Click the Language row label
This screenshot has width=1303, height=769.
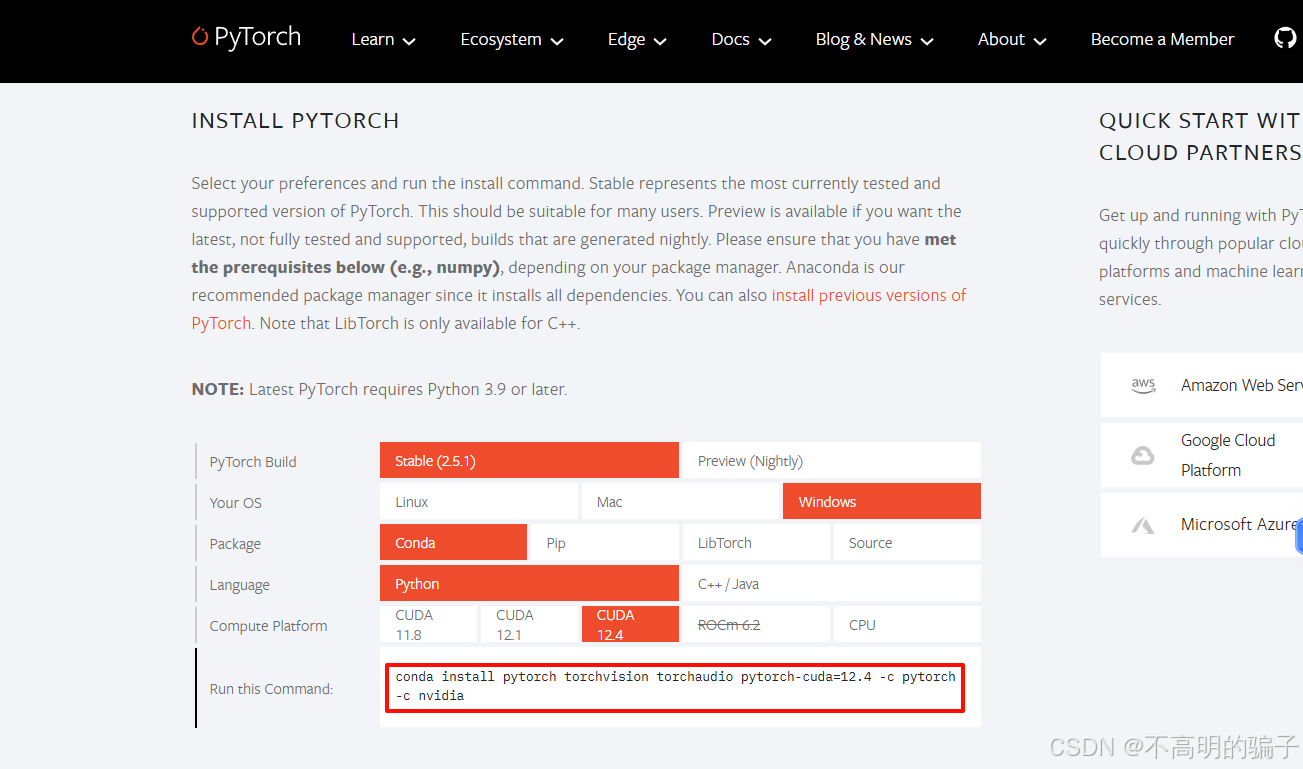click(239, 584)
